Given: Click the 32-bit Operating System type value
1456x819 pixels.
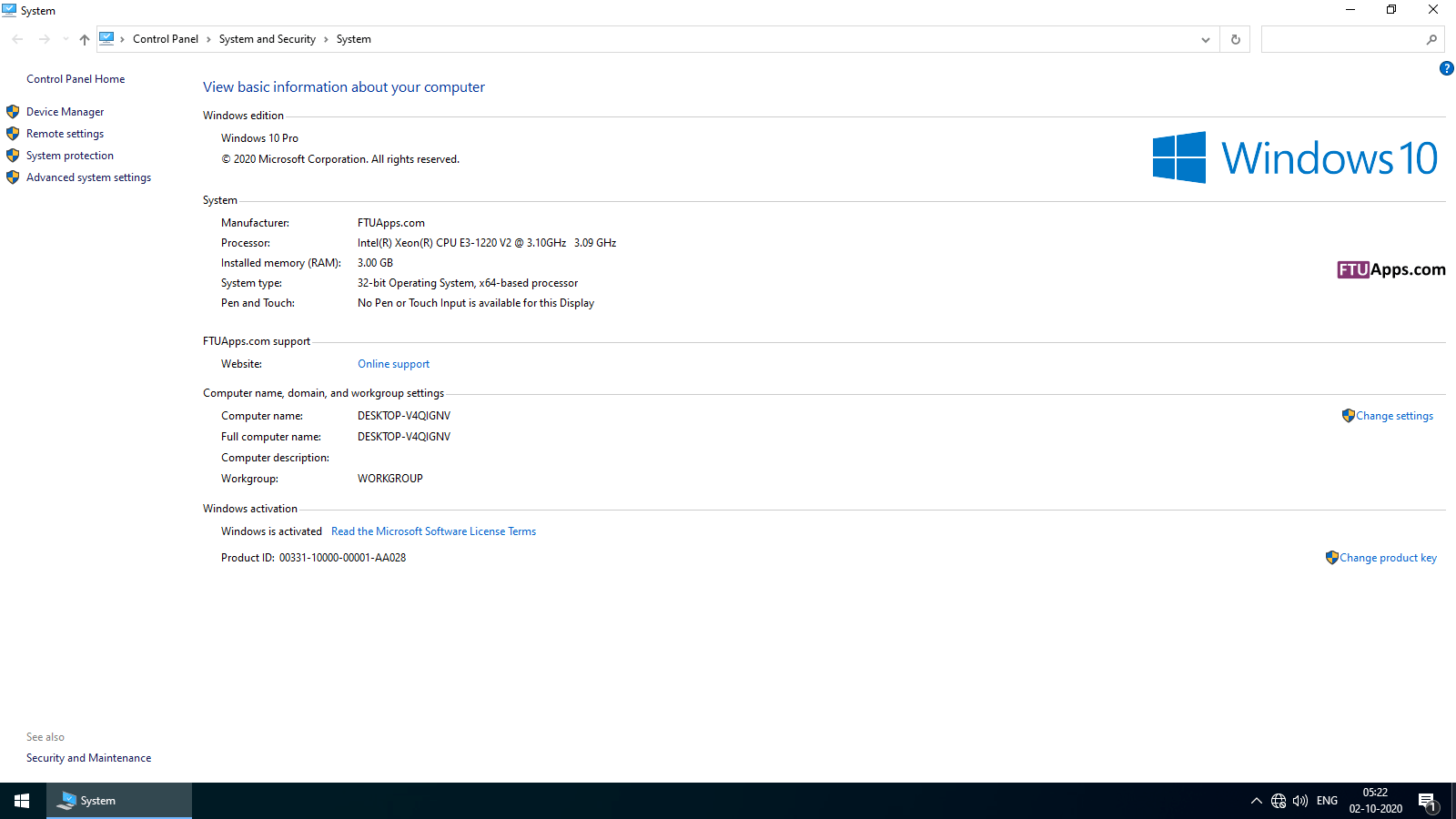Looking at the screenshot, I should [468, 283].
